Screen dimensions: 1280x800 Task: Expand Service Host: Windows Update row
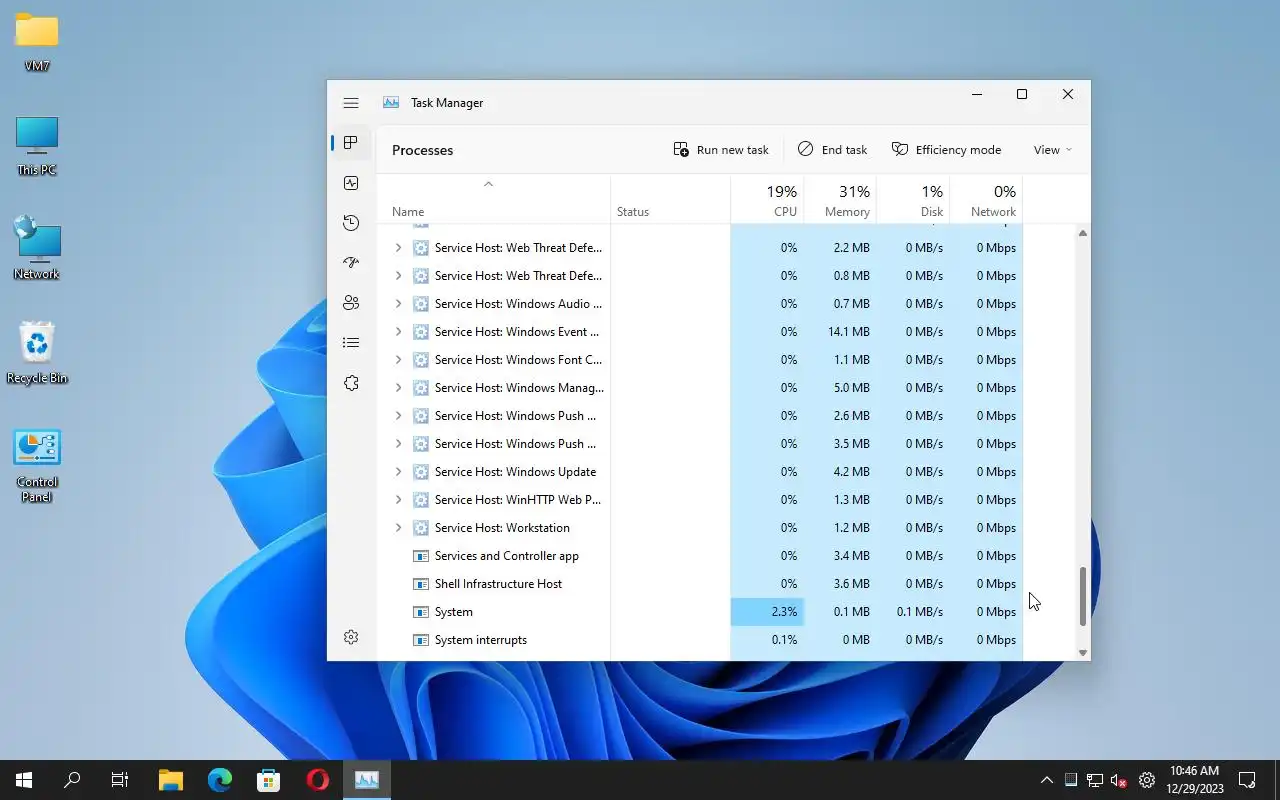pyautogui.click(x=398, y=472)
